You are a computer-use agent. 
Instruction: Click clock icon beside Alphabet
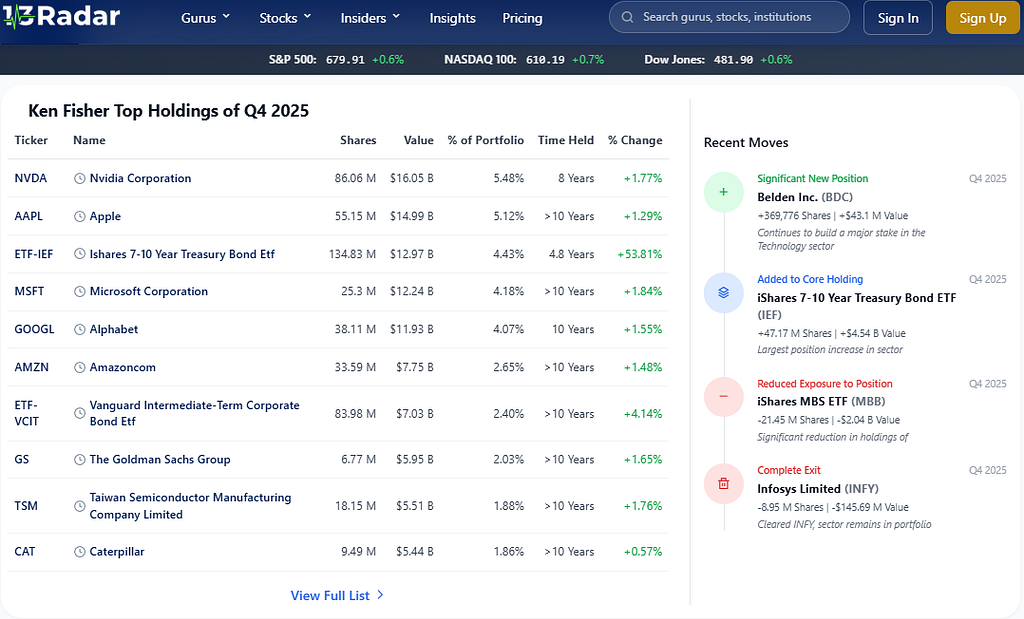point(80,329)
